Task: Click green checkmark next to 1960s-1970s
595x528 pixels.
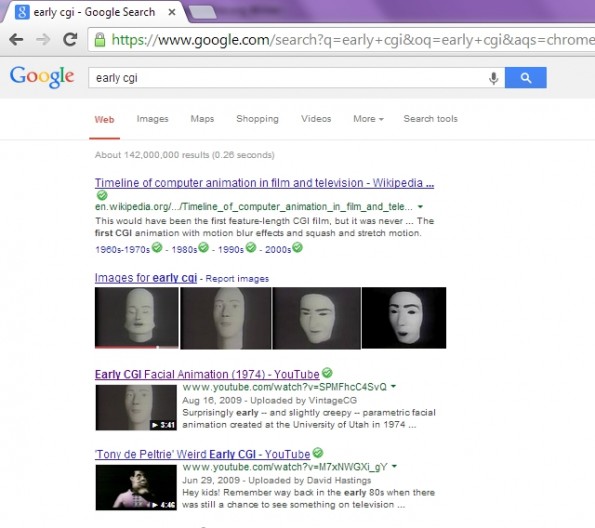Action: click(x=157, y=247)
